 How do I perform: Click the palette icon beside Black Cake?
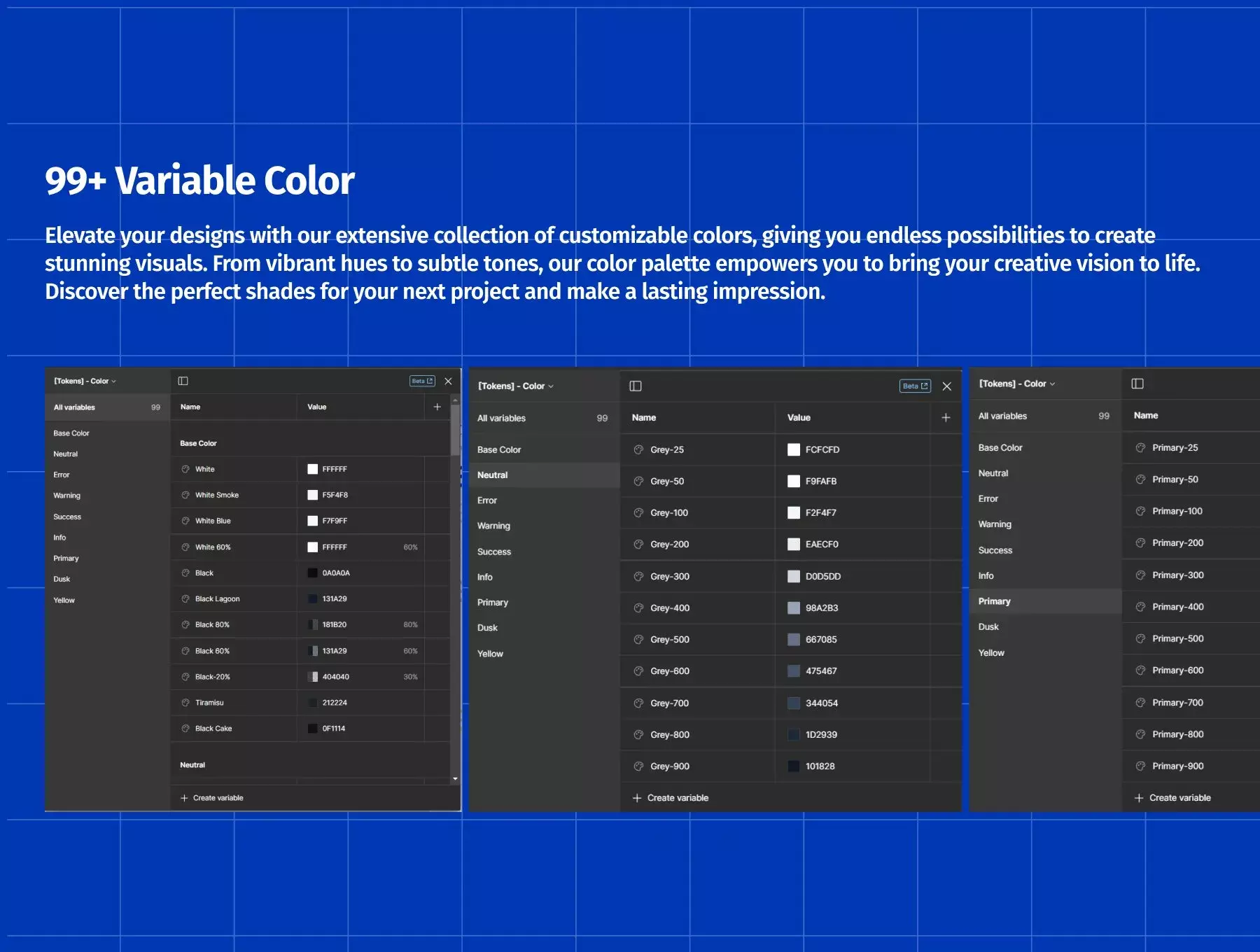click(185, 728)
